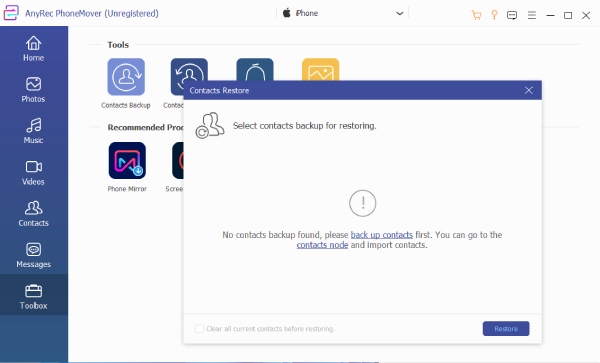Viewport: 600px width, 363px height.
Task: Minimize the AnyRec PhoneMover window
Action: (550, 15)
